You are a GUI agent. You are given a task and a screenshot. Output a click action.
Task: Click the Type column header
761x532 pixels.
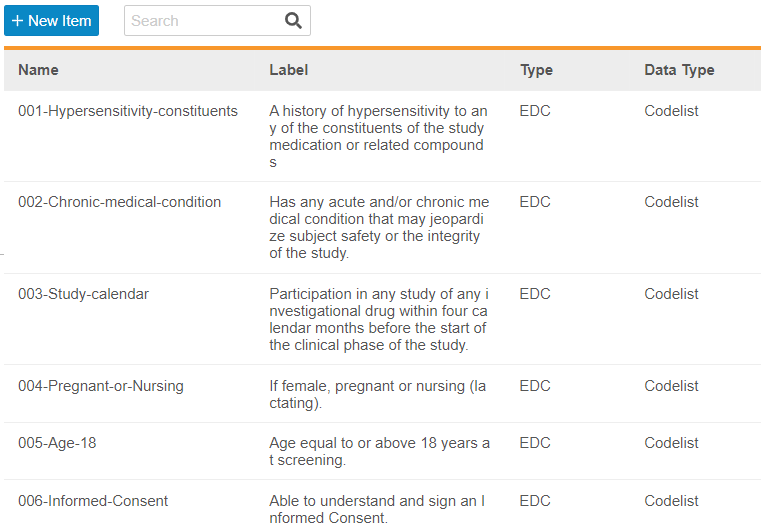536,70
